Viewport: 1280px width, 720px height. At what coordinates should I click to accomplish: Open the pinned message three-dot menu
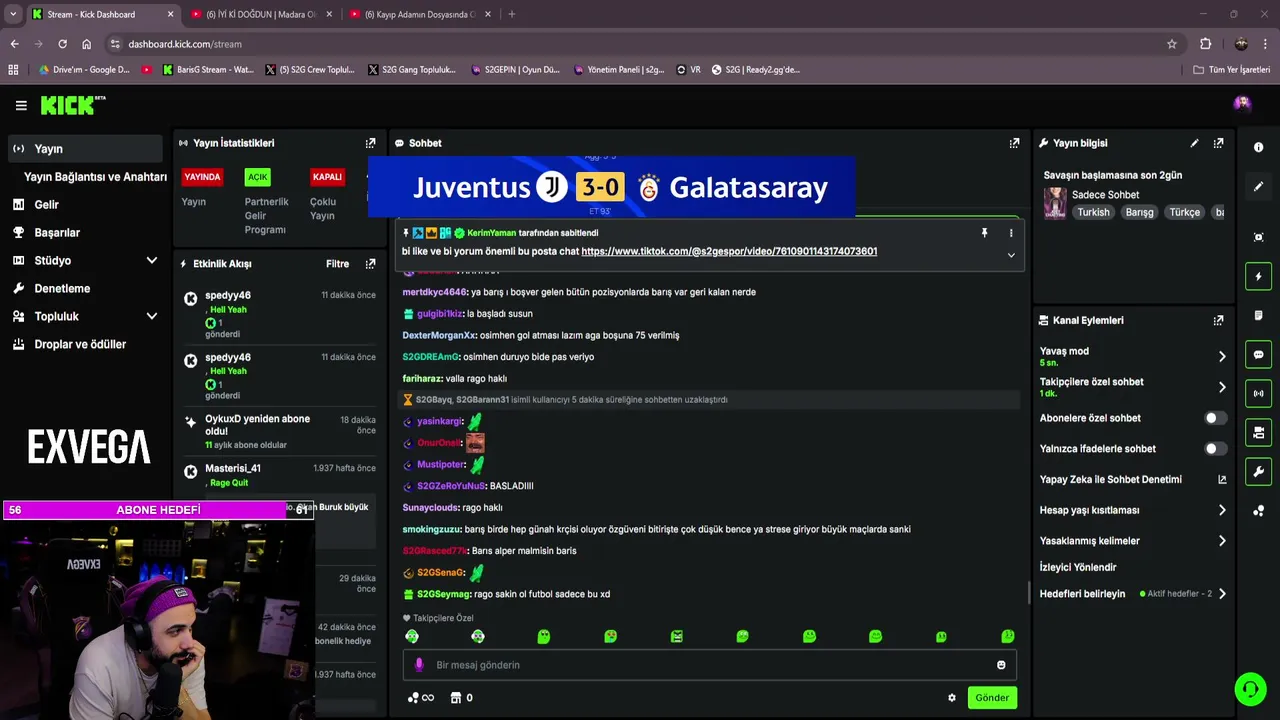(1011, 233)
